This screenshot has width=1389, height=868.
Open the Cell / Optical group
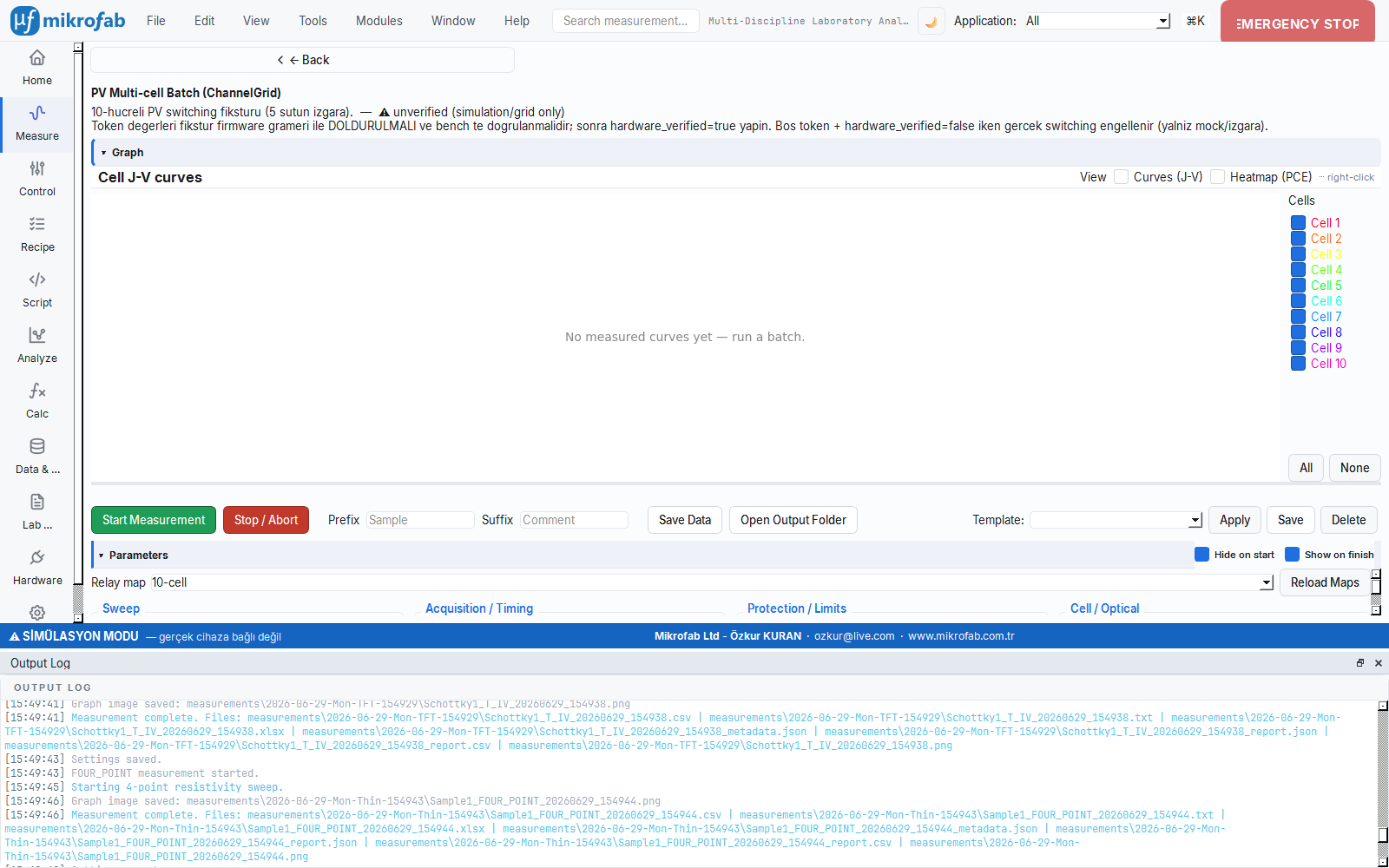(x=1104, y=608)
